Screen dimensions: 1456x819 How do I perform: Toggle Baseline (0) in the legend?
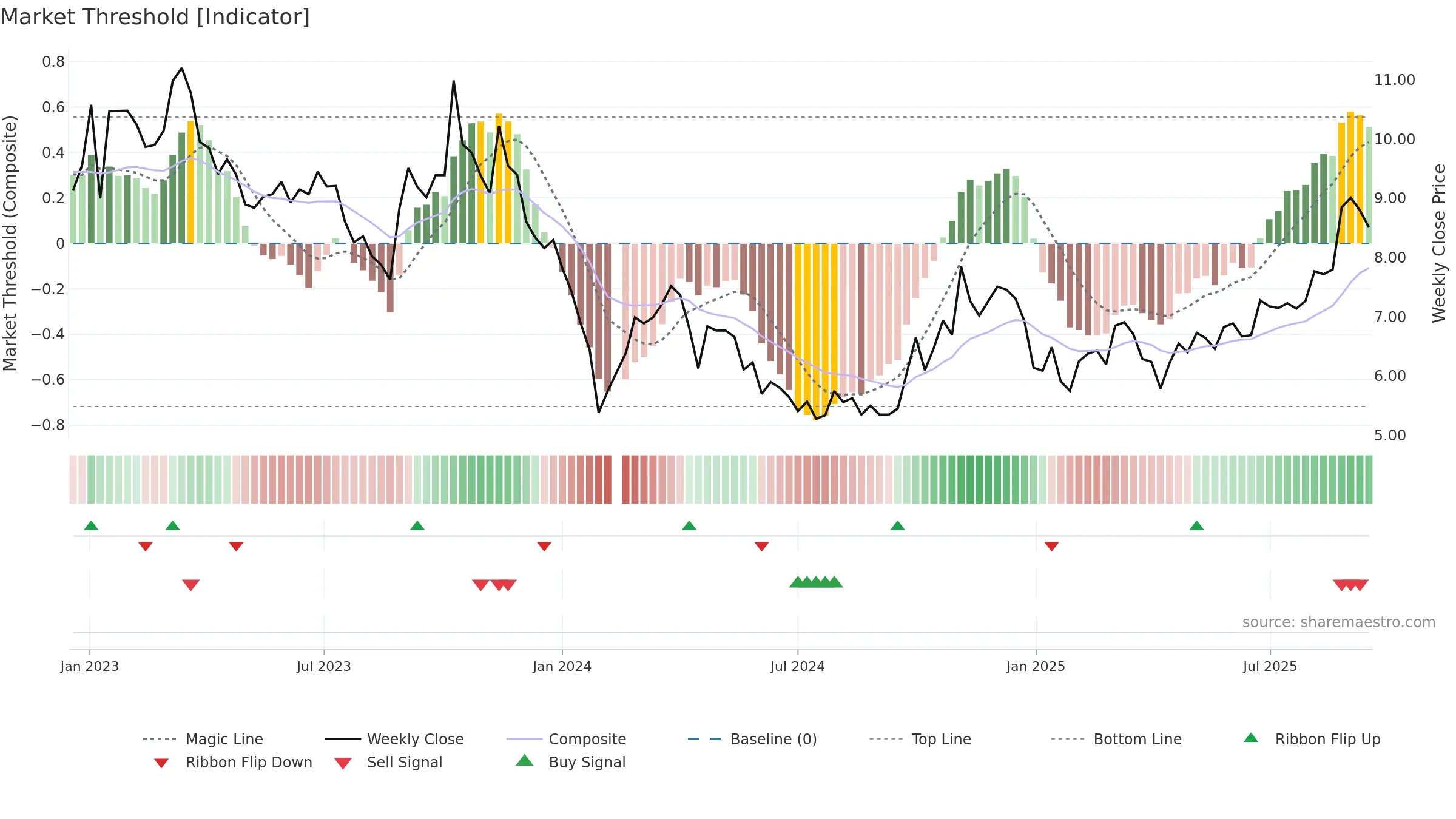(x=752, y=739)
